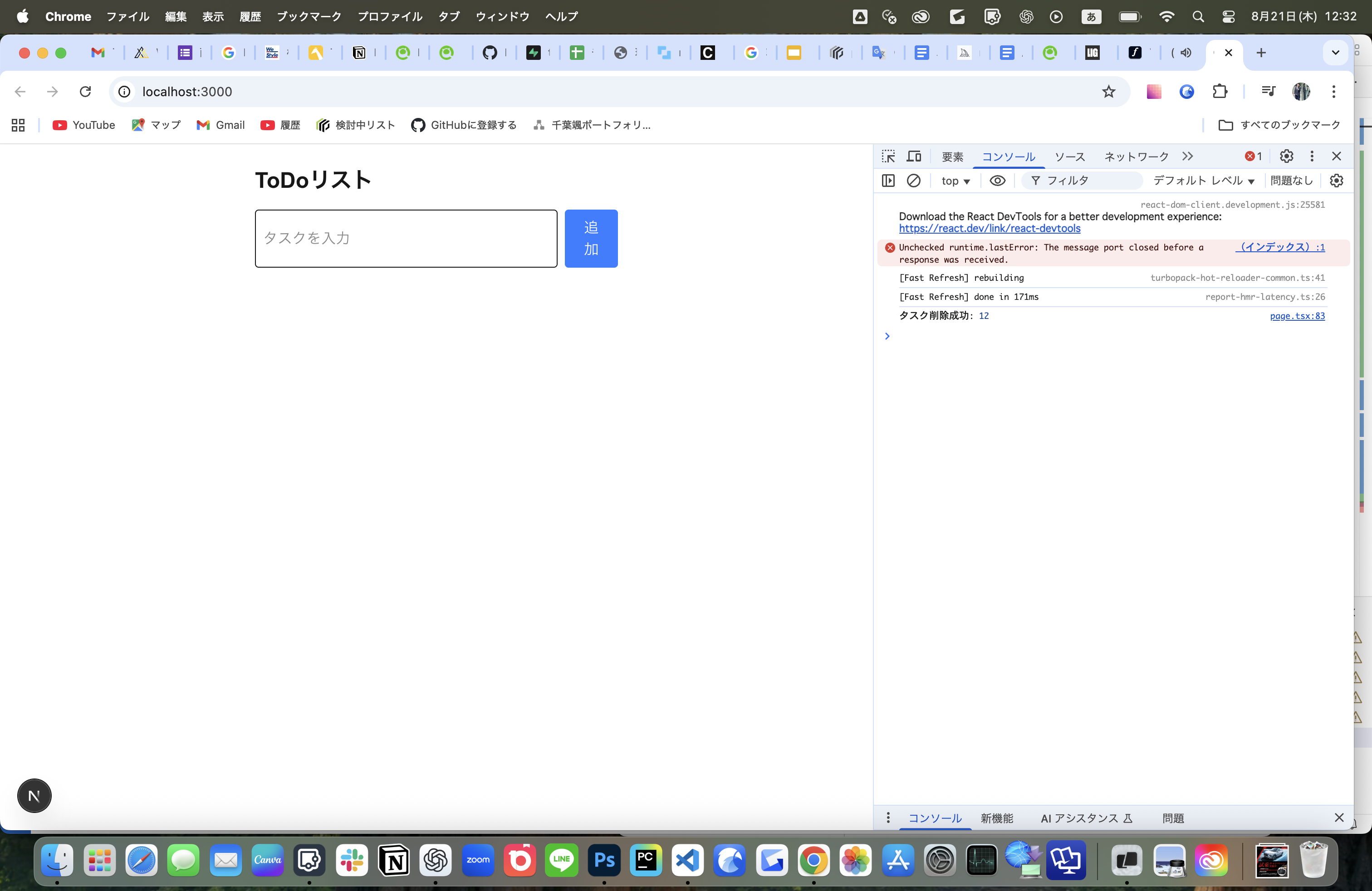Open the Chrome extensions puzzle icon
The height and width of the screenshot is (891, 1372).
coord(1220,92)
